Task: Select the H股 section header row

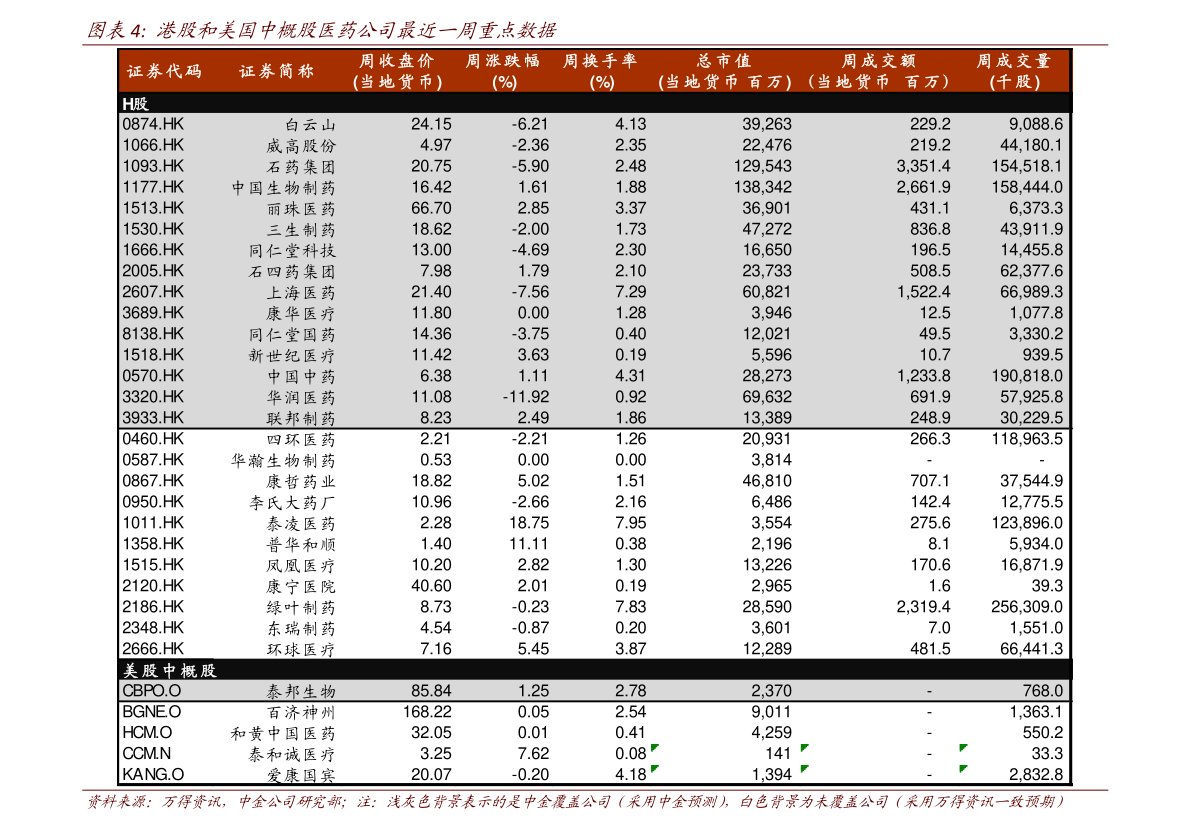Action: pyautogui.click(x=595, y=103)
